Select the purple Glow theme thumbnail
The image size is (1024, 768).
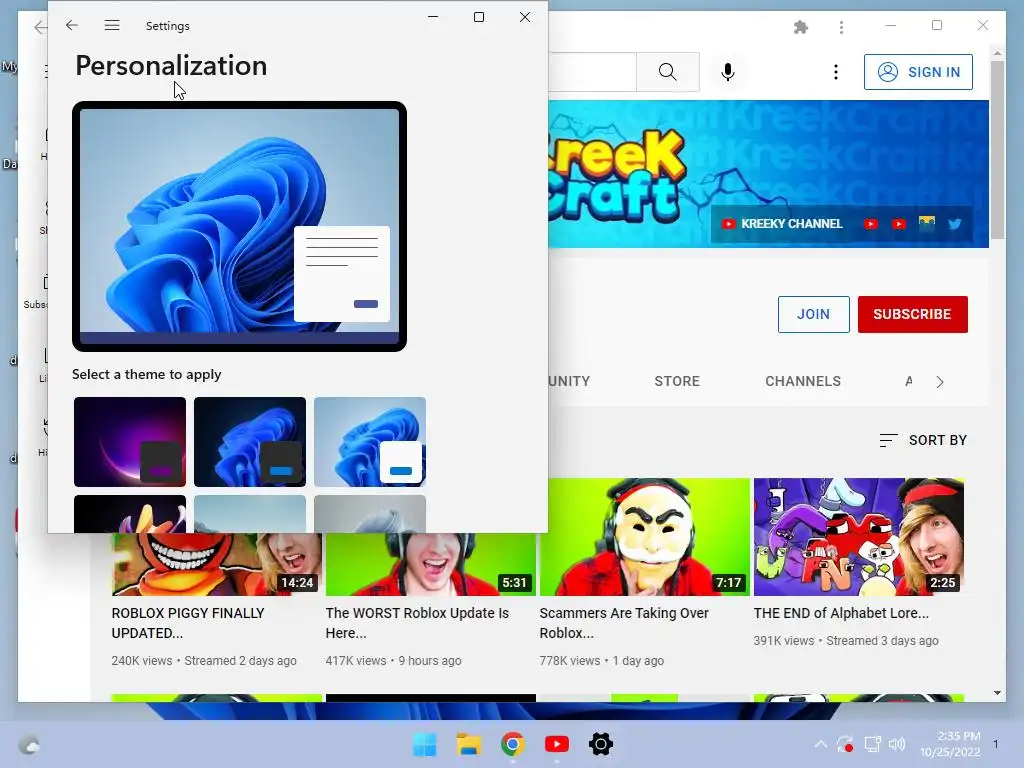pyautogui.click(x=130, y=441)
